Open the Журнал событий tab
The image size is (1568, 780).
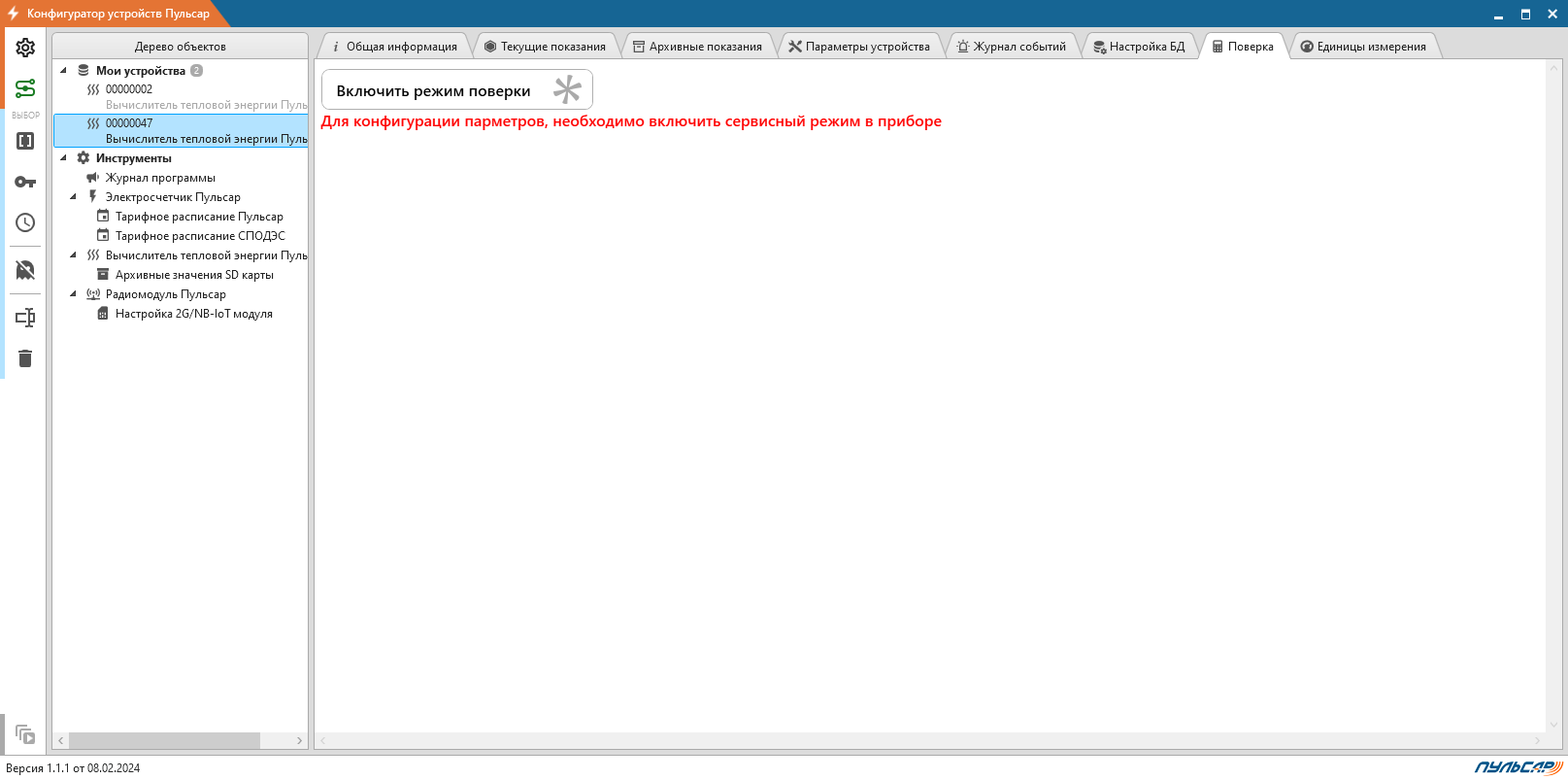tap(1011, 47)
